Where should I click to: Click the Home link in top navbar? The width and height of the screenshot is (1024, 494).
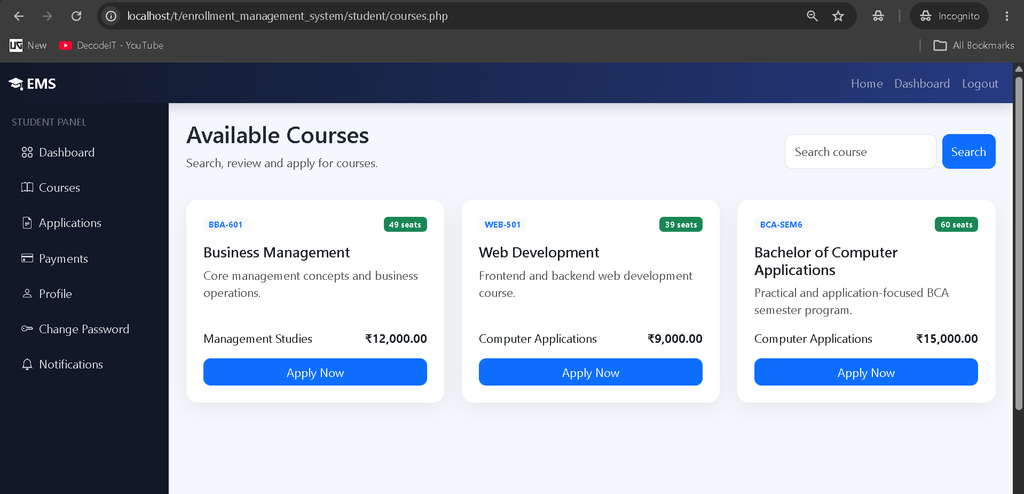[867, 84]
